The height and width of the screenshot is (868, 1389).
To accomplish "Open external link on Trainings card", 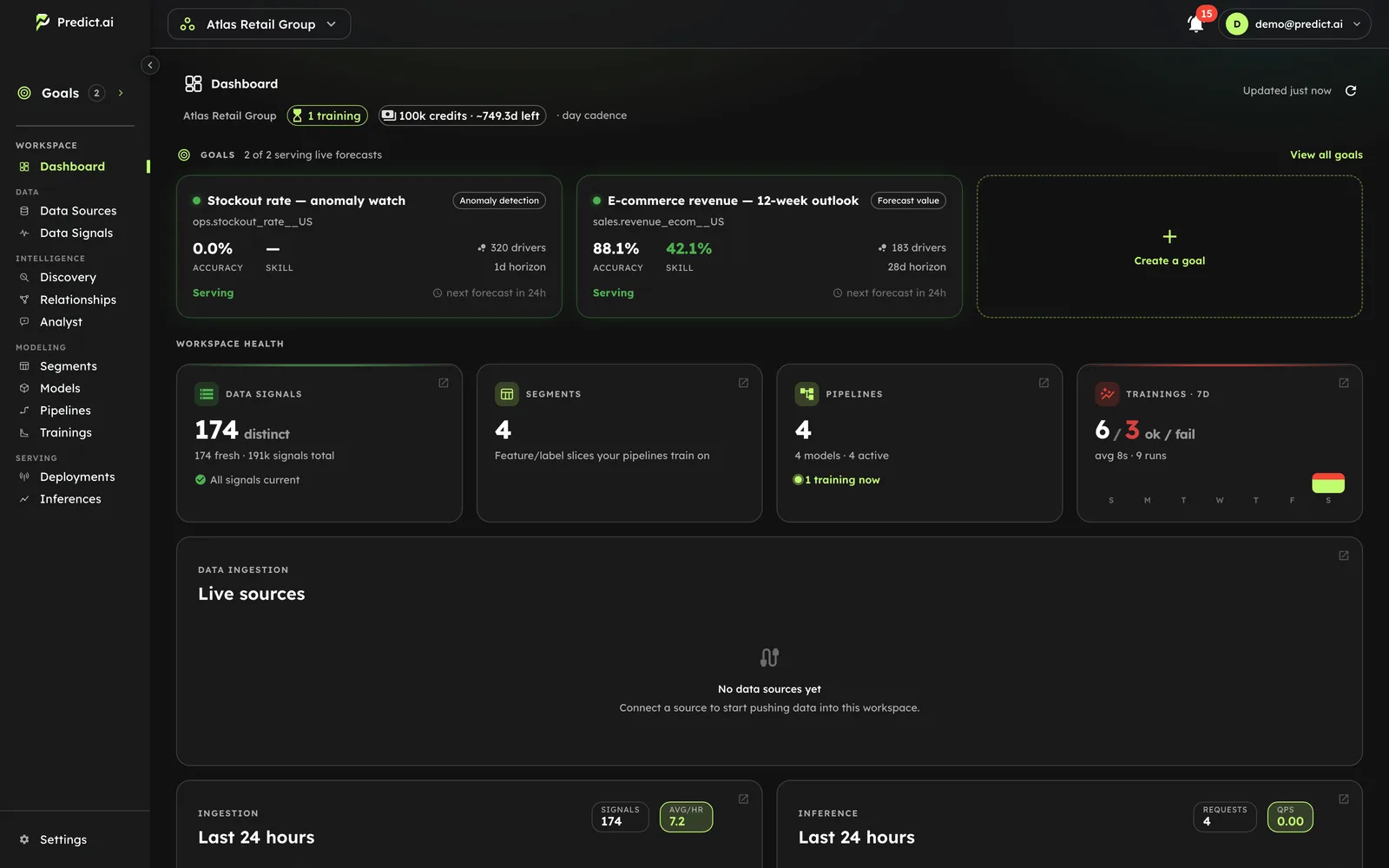I will 1344,383.
